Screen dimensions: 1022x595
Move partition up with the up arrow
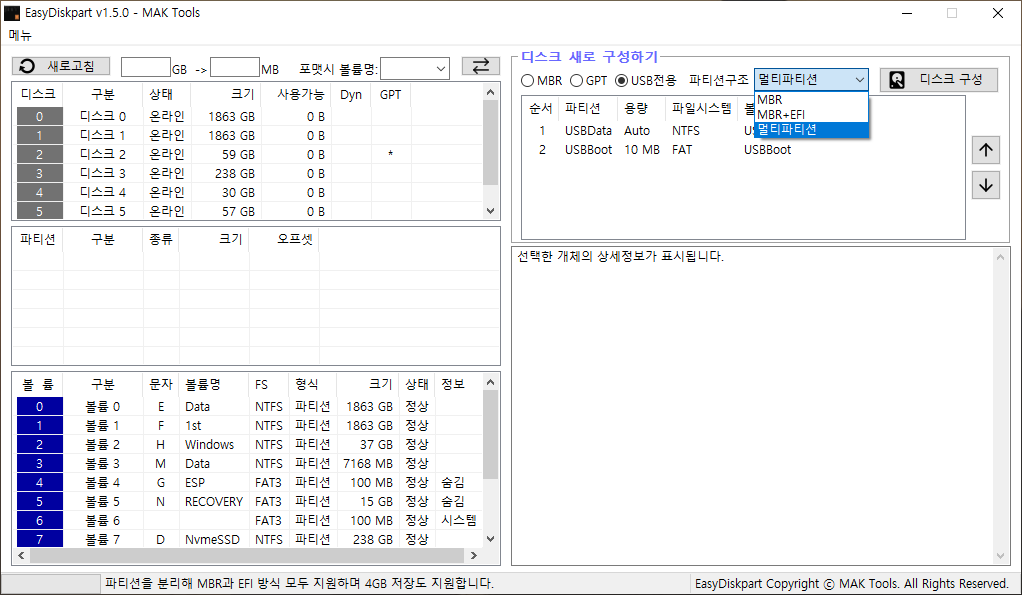pos(986,150)
